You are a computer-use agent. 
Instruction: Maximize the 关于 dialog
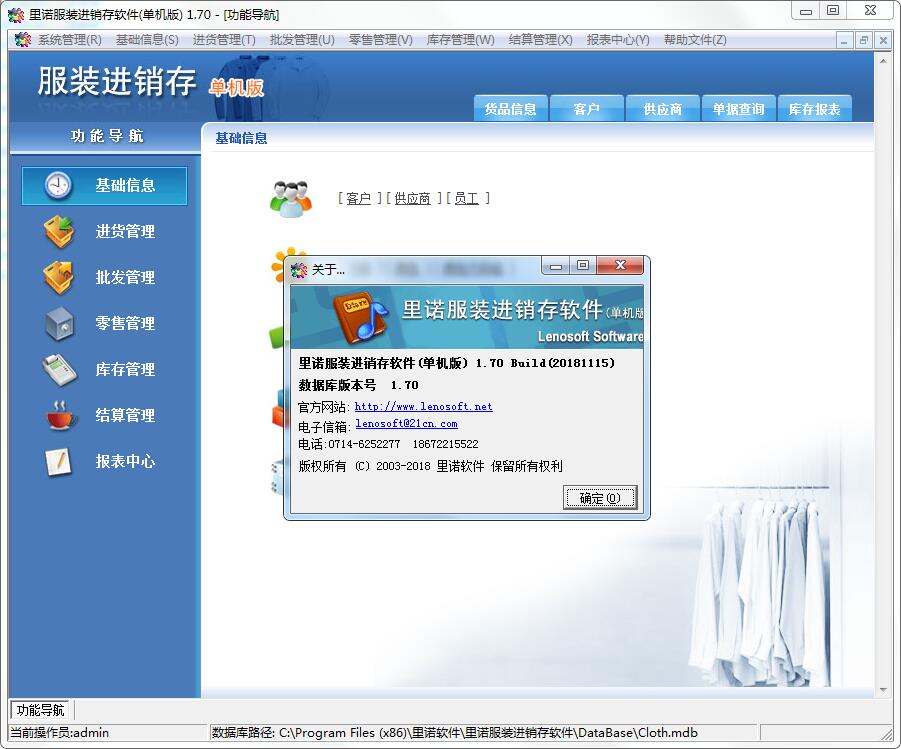(583, 265)
